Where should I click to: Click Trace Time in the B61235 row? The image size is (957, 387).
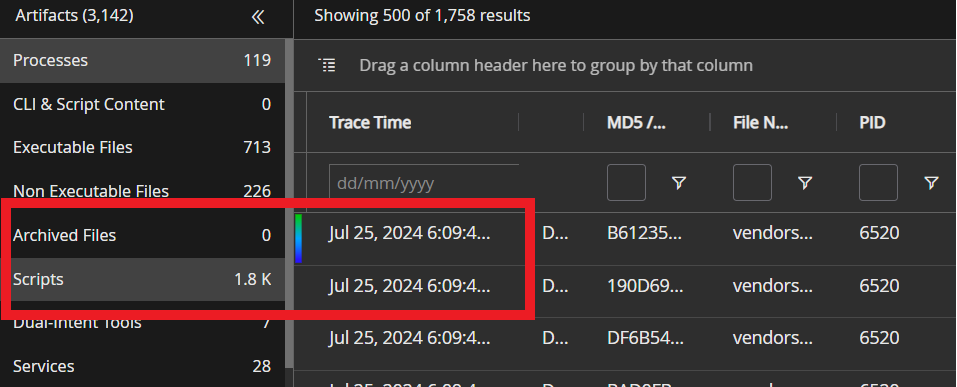(x=410, y=233)
